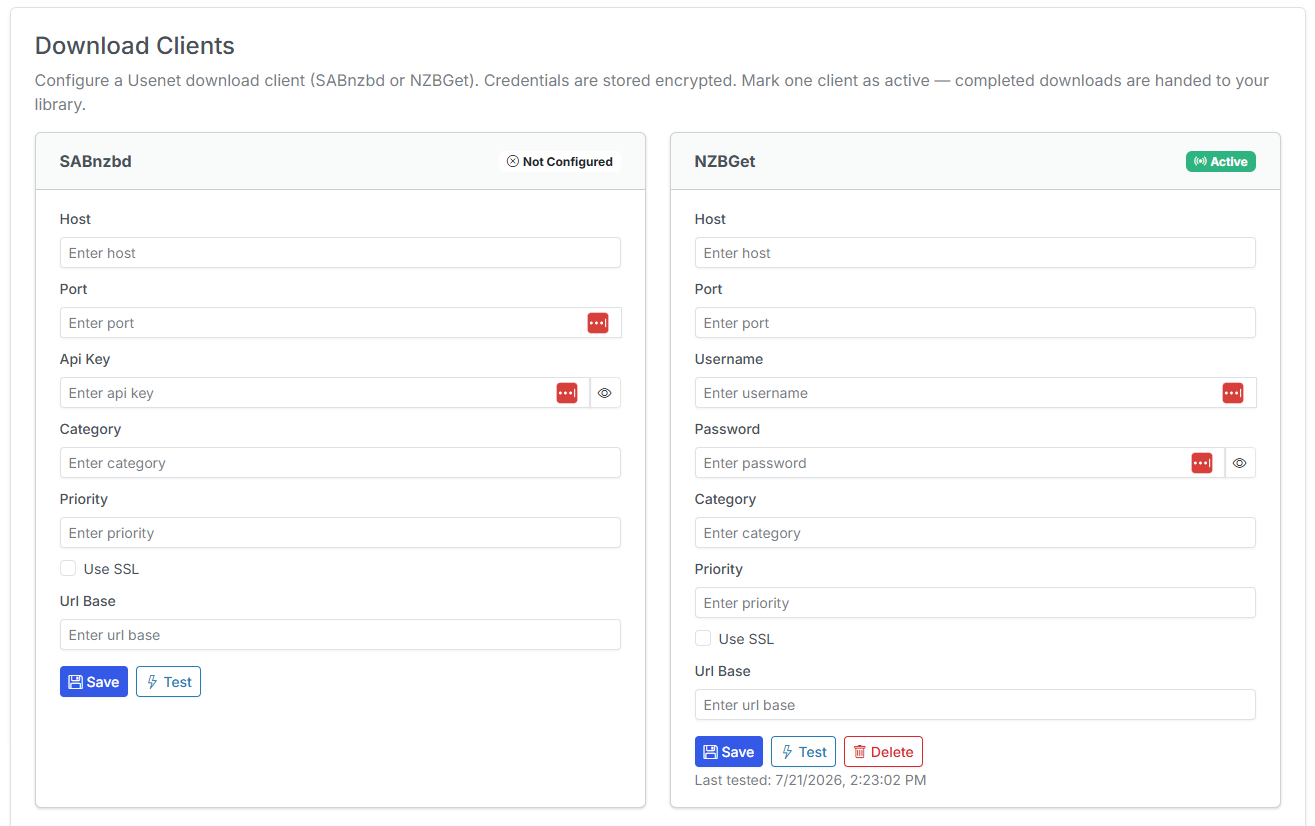Viewport: 1315px width, 826px height.
Task: Focus the SABnzbd Api Key field
Action: click(325, 393)
